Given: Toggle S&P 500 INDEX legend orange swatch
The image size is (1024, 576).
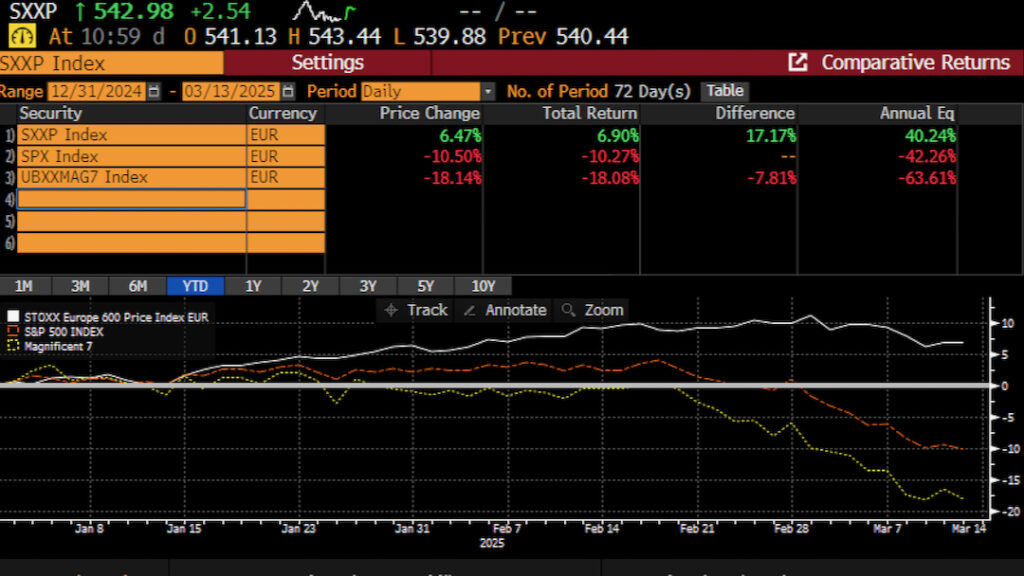Looking at the screenshot, I should click(13, 331).
